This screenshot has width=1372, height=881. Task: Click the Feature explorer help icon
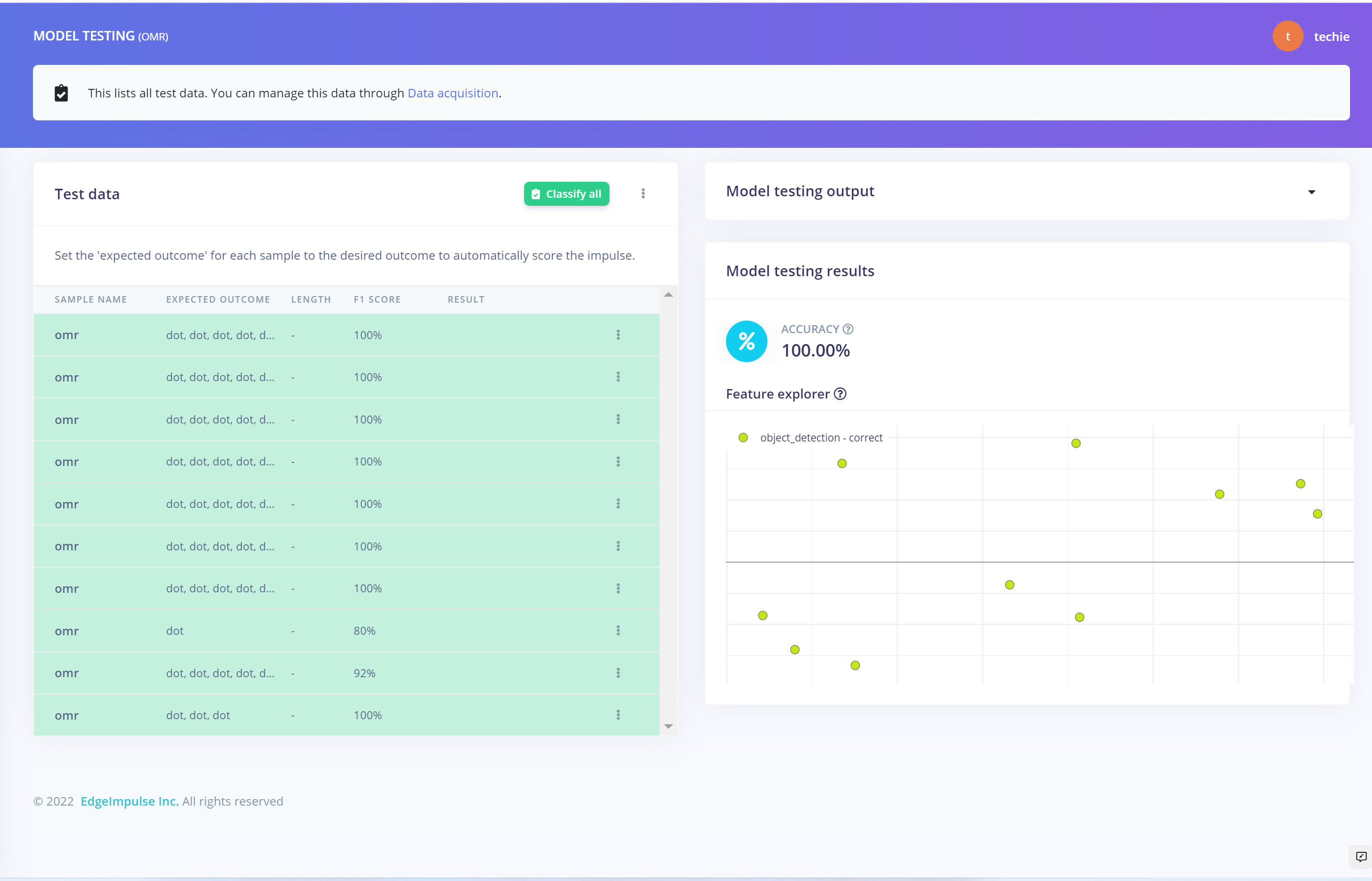[x=840, y=394]
